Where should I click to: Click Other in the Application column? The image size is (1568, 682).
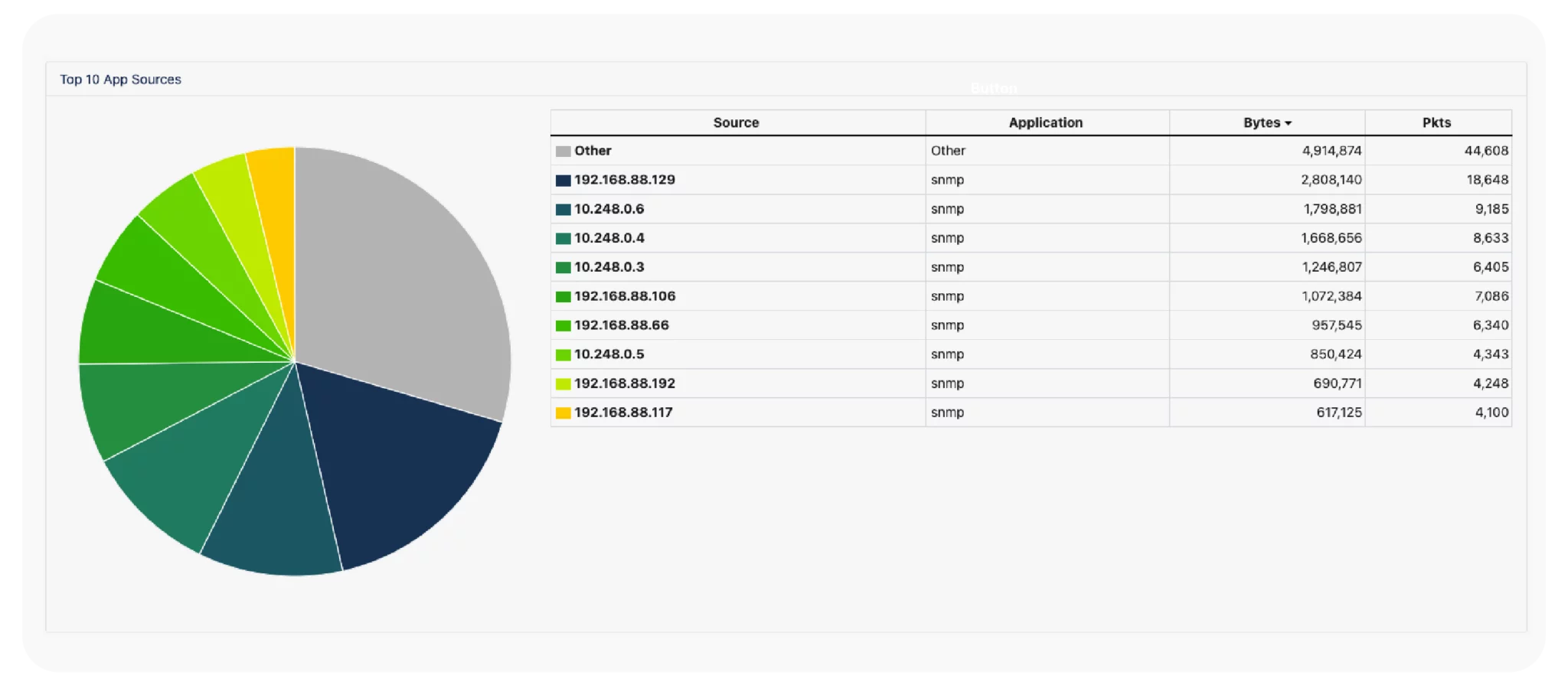(948, 151)
